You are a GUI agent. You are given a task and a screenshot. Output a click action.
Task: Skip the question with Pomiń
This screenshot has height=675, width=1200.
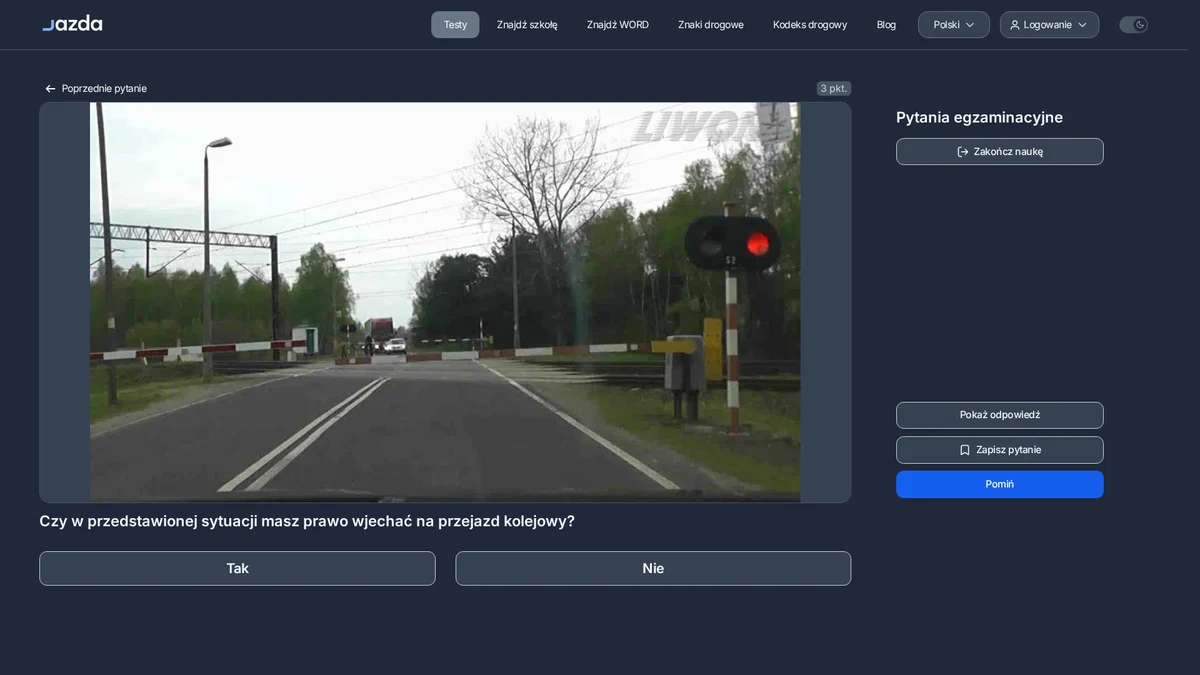coord(1000,484)
